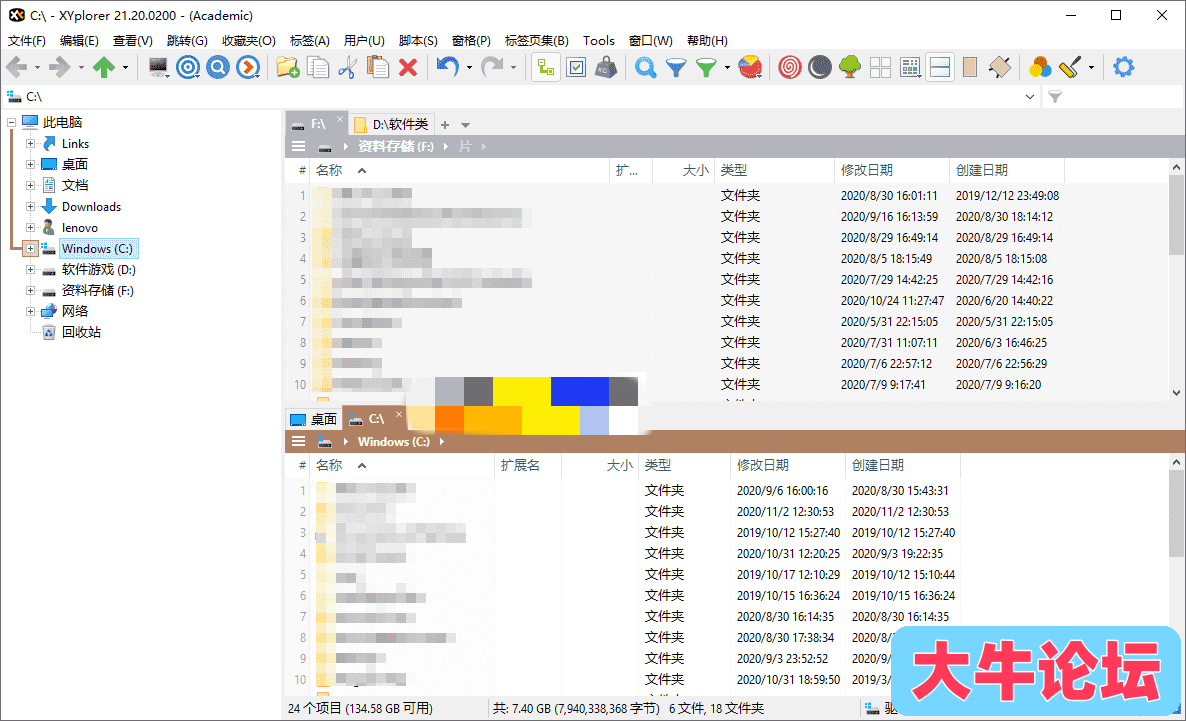Click the red X Delete icon
The width and height of the screenshot is (1186, 721).
click(x=408, y=67)
